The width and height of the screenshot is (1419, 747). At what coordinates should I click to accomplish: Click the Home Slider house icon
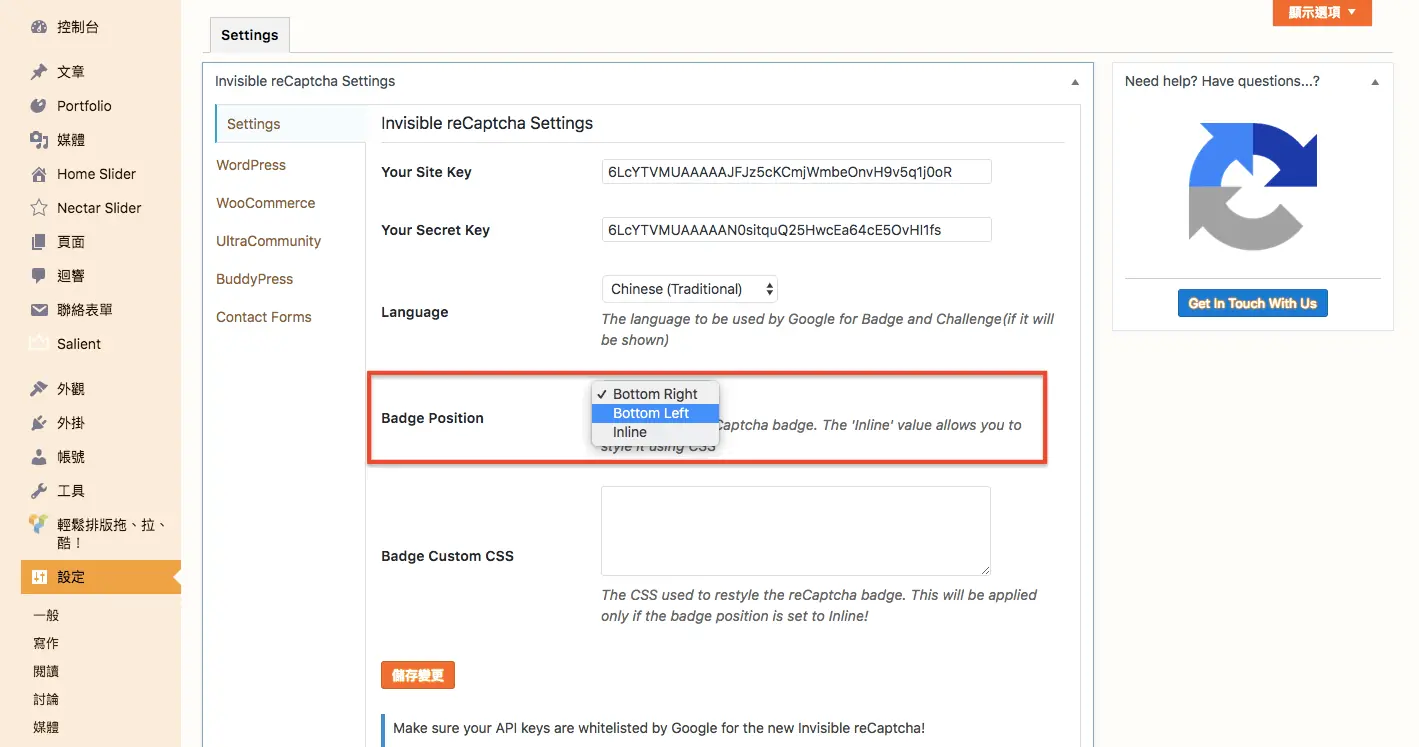[x=39, y=174]
